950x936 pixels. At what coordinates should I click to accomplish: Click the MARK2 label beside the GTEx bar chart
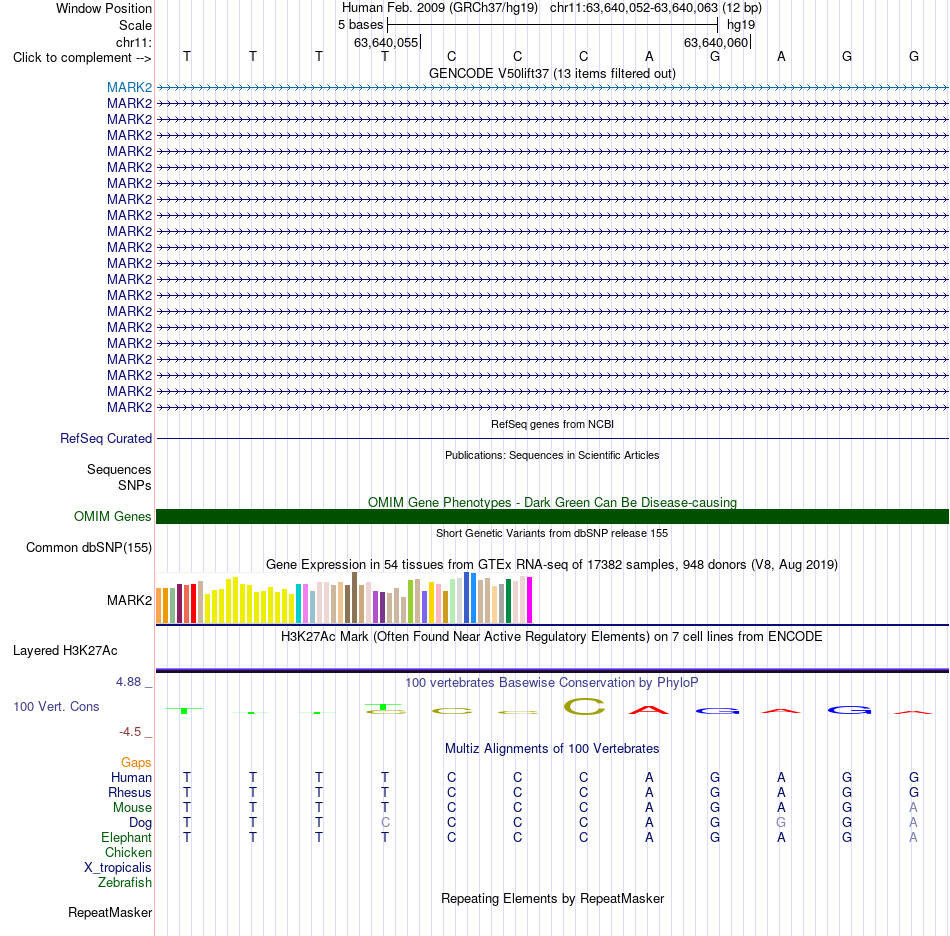[129, 600]
